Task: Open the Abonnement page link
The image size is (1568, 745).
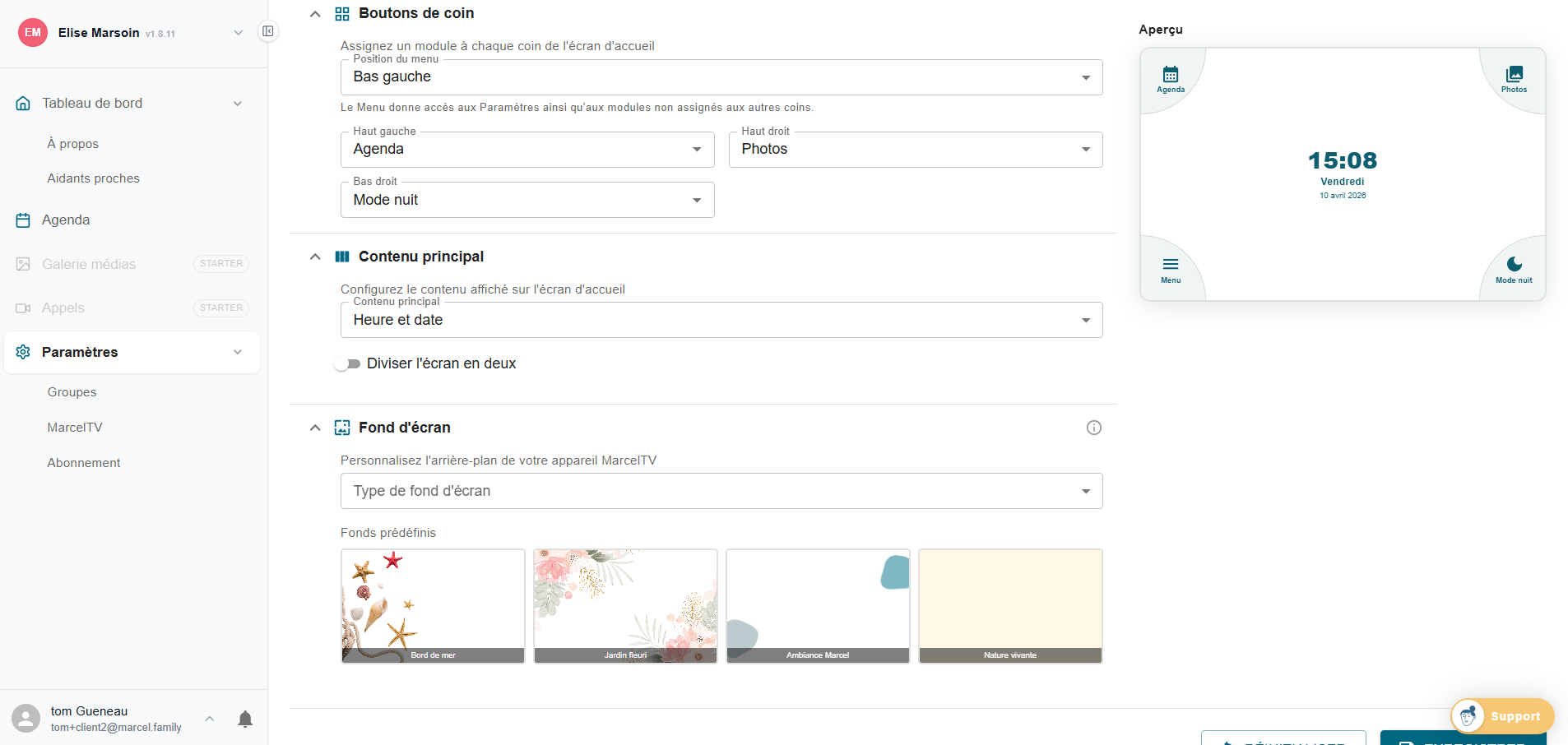Action: tap(84, 463)
